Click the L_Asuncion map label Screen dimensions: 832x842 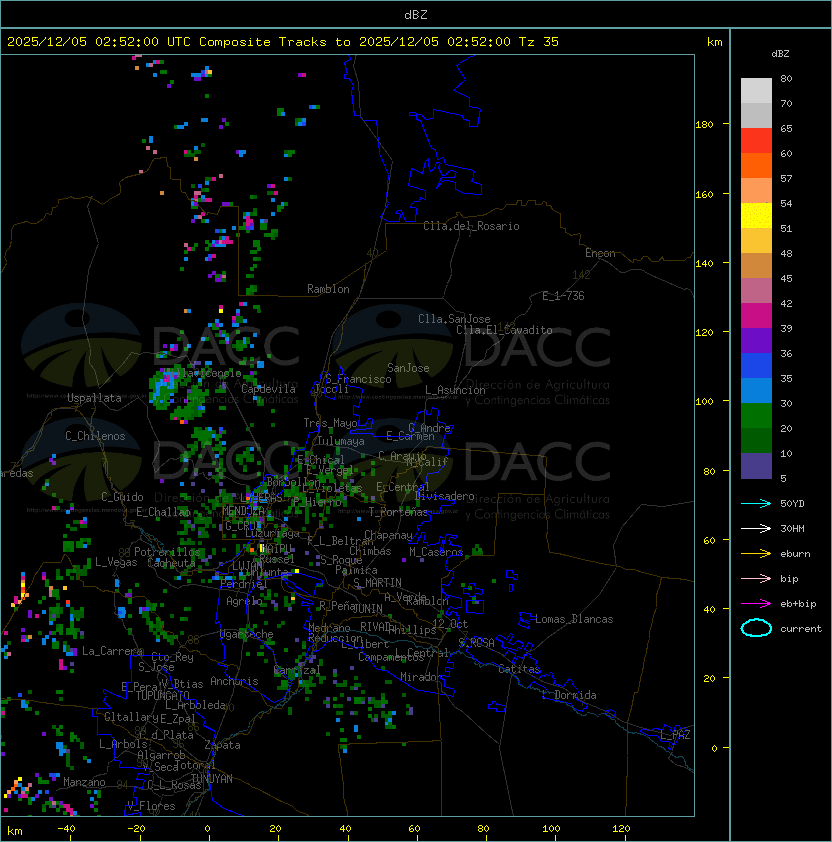(x=455, y=390)
